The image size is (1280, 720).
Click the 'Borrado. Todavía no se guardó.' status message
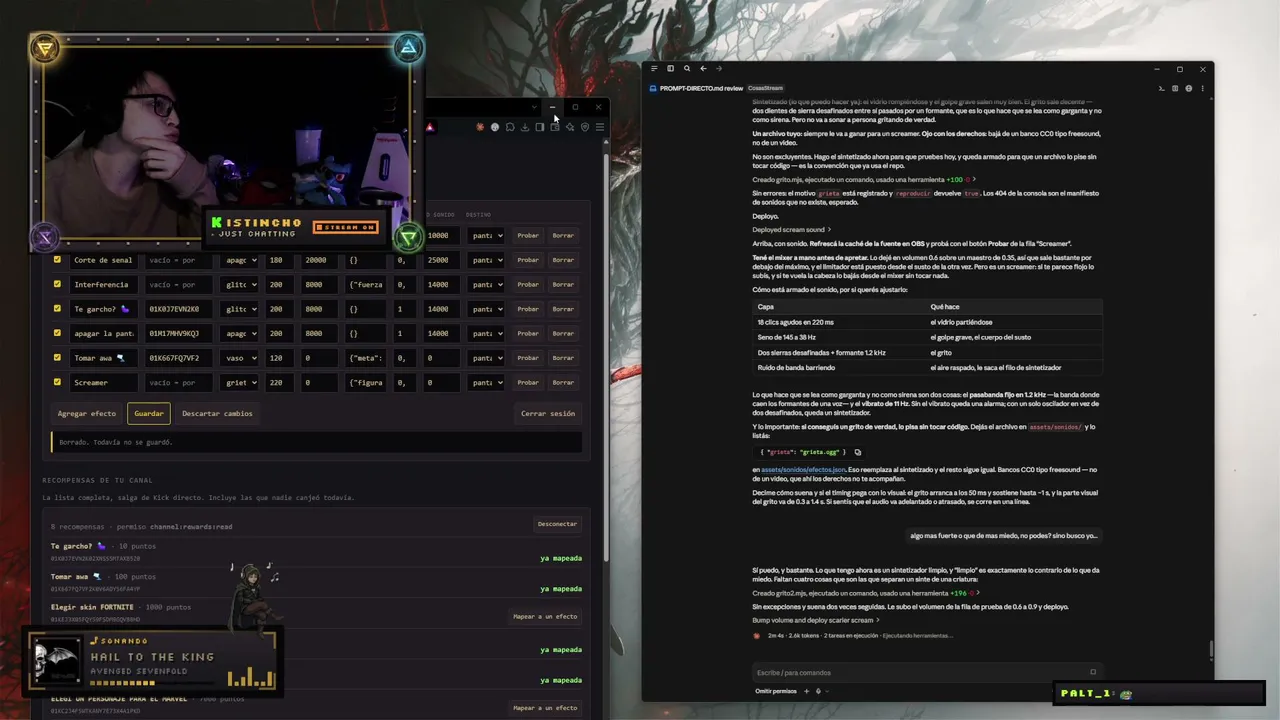pyautogui.click(x=316, y=442)
